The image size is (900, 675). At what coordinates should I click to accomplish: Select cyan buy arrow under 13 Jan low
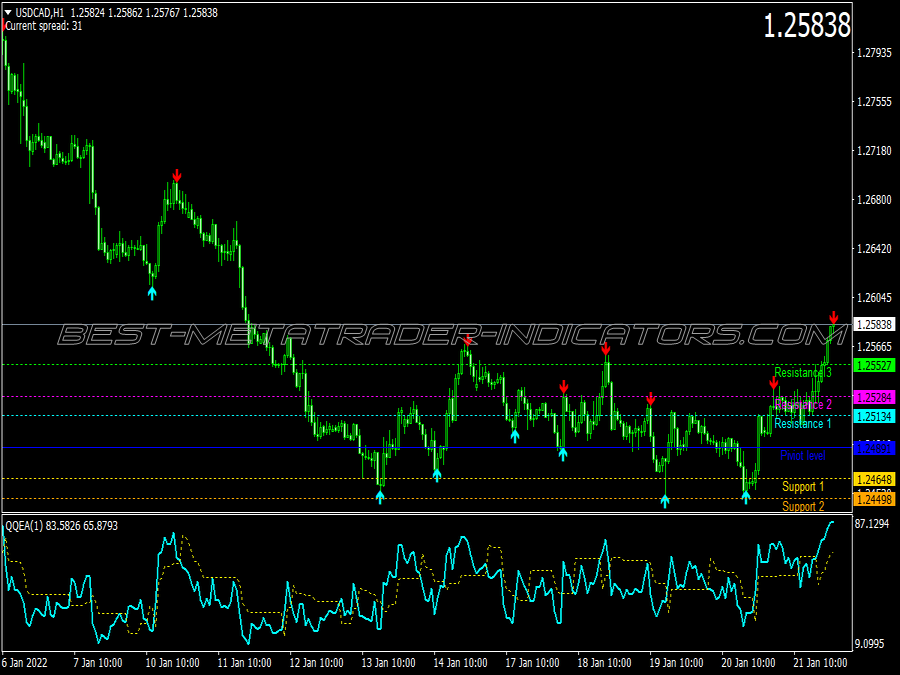380,496
